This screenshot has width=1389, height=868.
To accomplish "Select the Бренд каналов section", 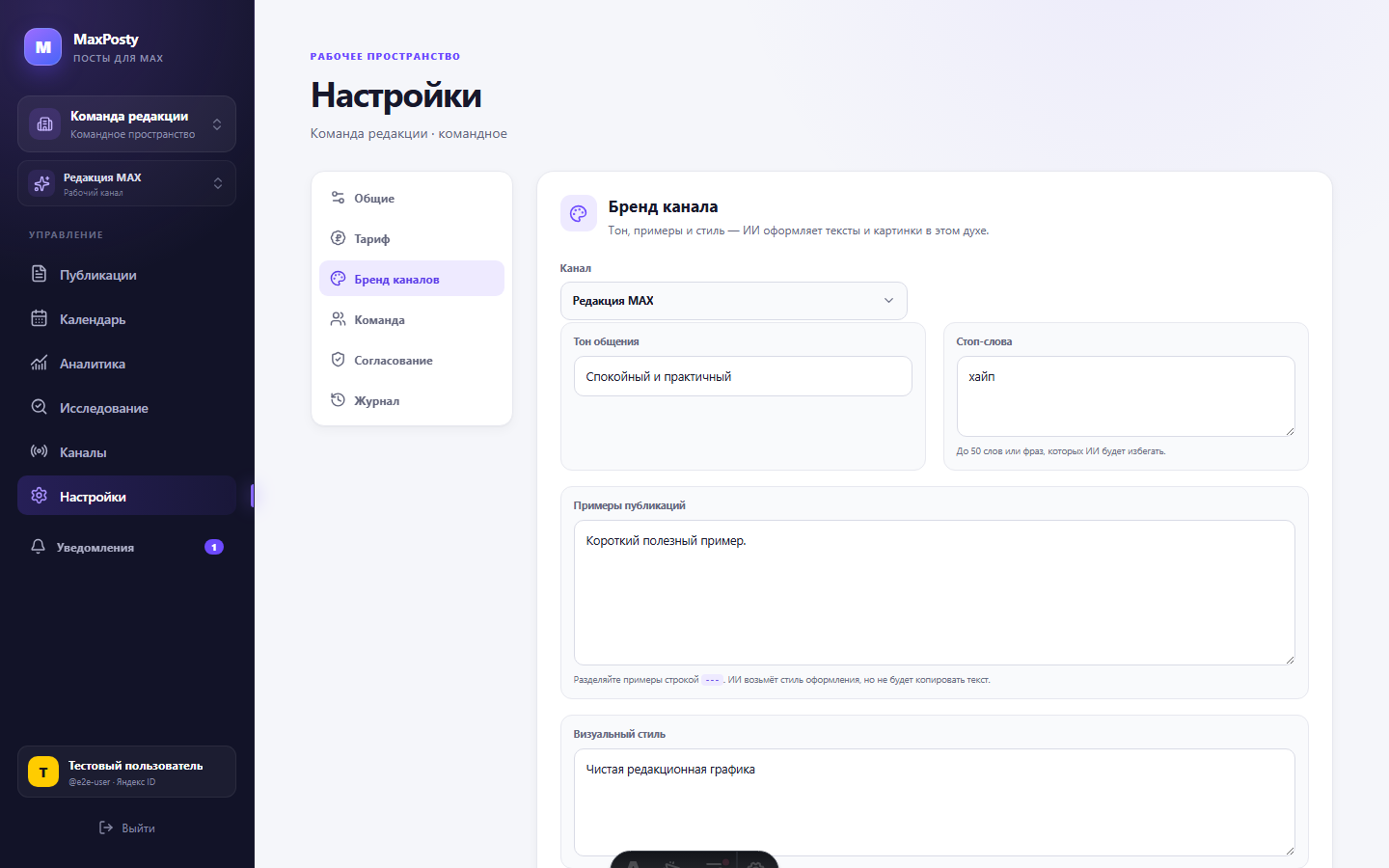I will click(412, 279).
